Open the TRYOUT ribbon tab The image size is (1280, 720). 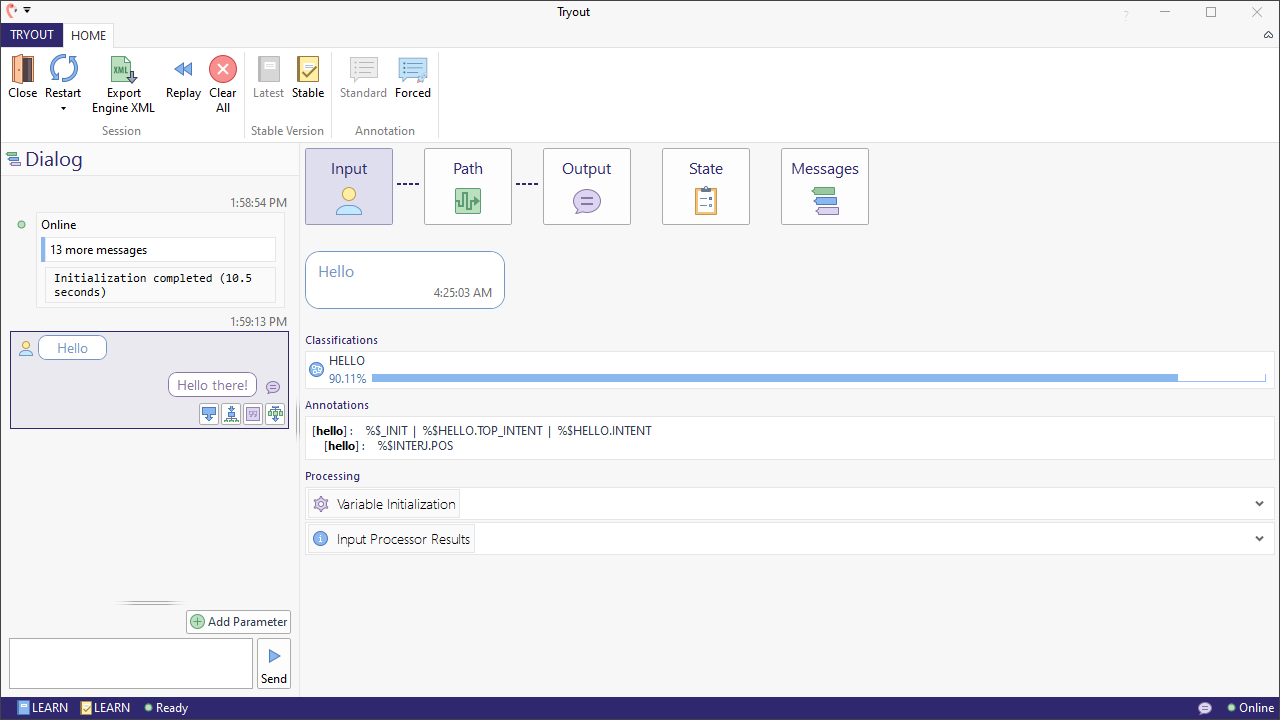(x=32, y=35)
